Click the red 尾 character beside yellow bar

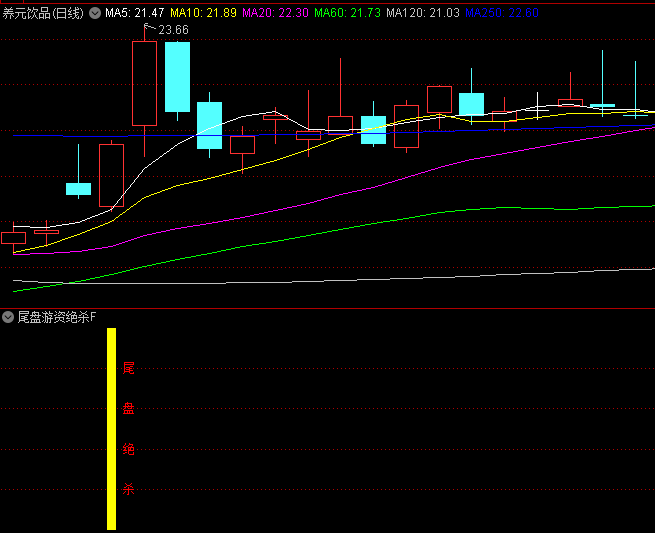[128, 368]
